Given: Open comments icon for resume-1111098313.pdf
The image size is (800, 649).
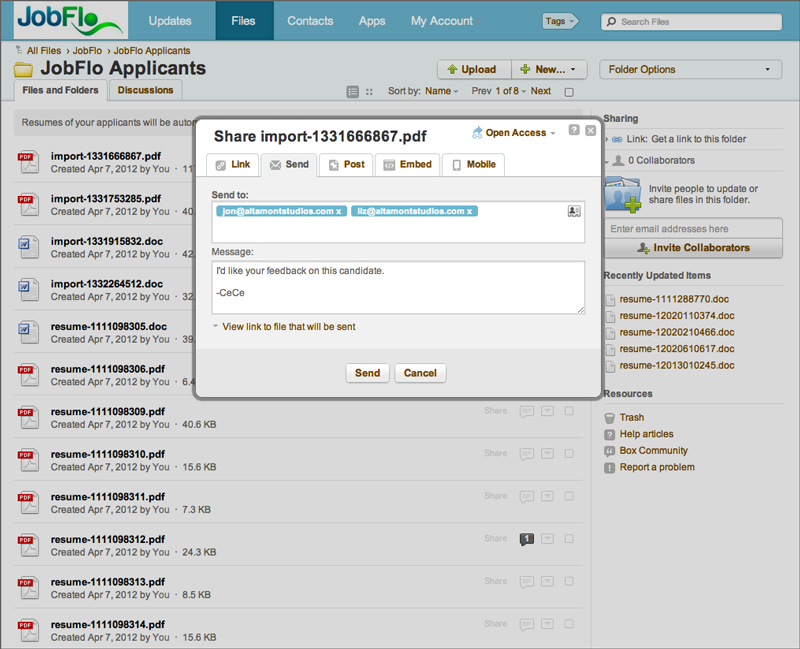Looking at the screenshot, I should [527, 582].
